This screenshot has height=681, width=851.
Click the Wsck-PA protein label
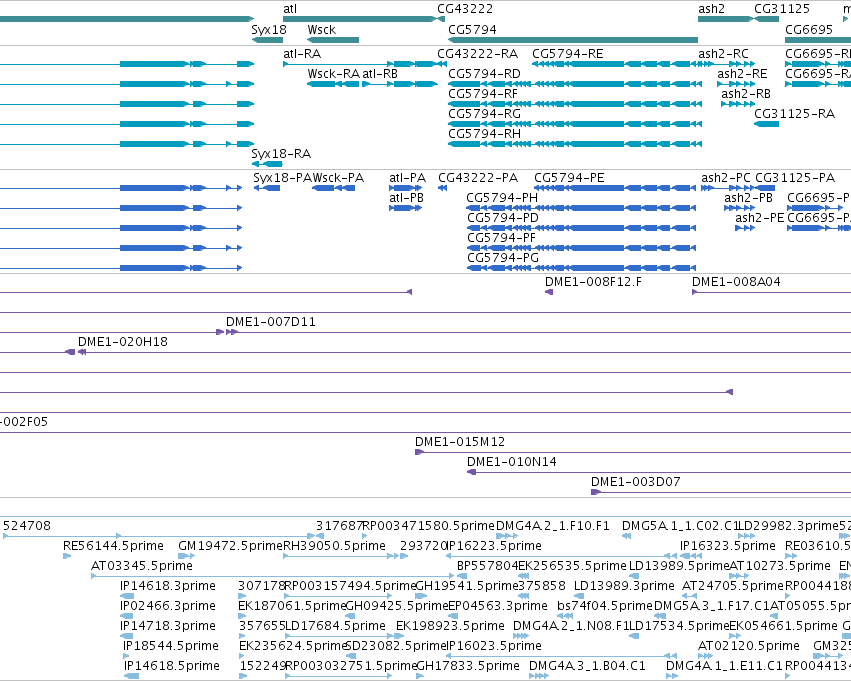[x=339, y=178]
